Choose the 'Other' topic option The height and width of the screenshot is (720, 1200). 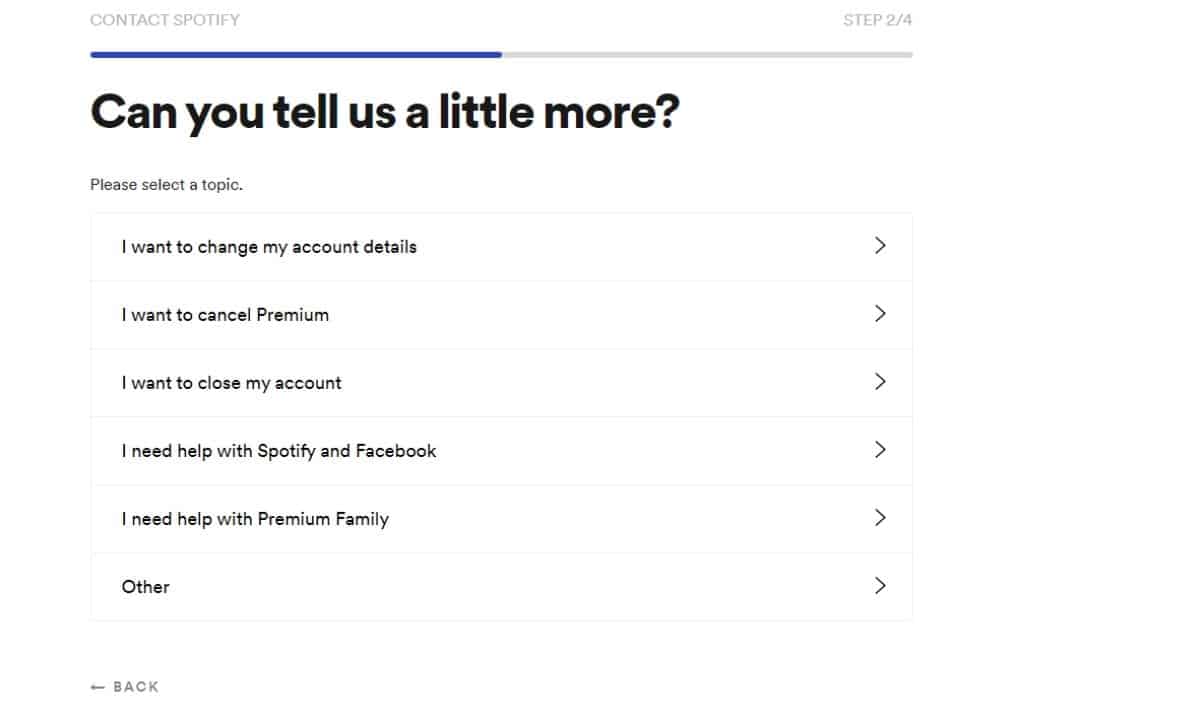pos(146,587)
